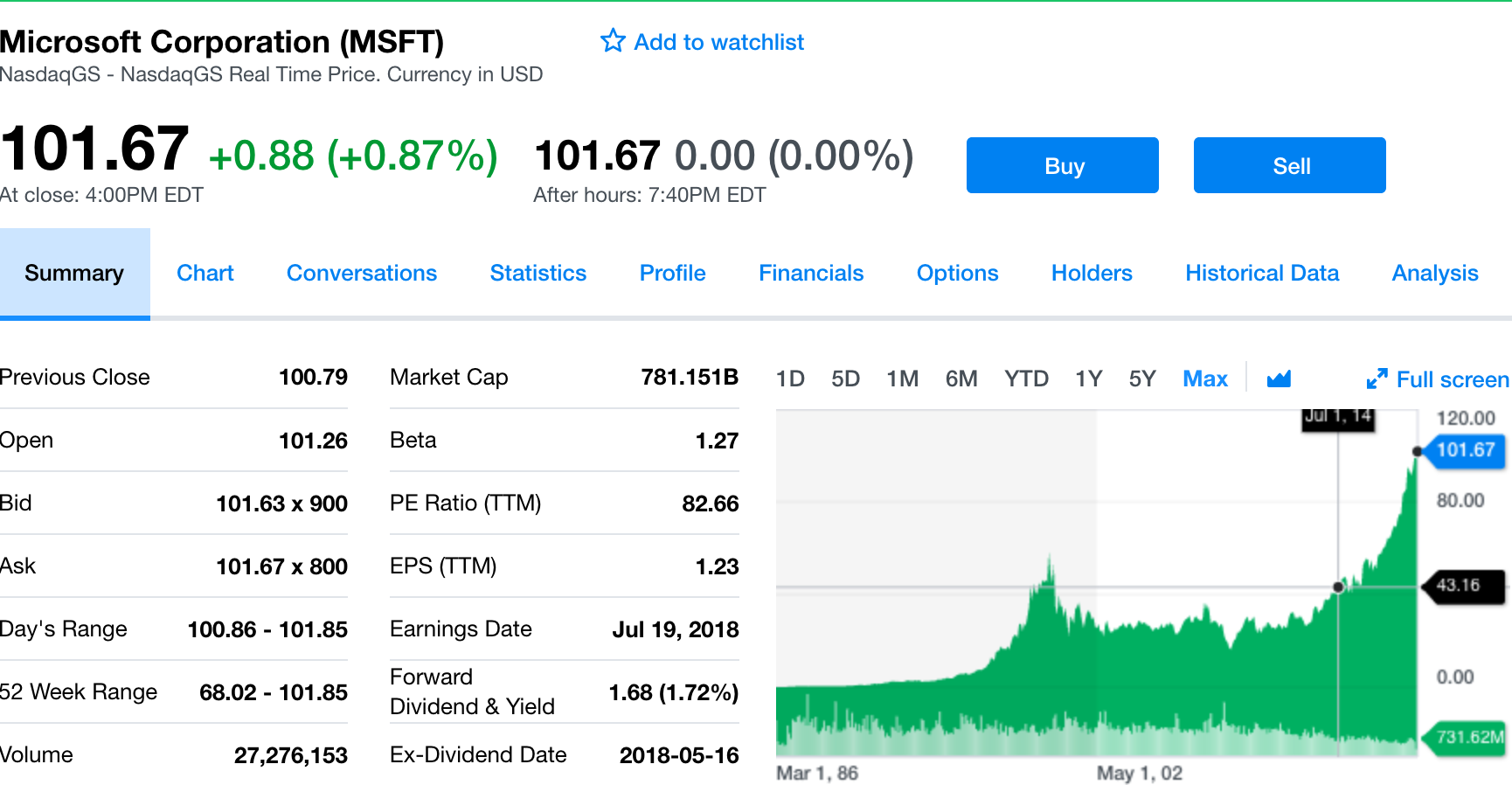Open the Options tab
The height and width of the screenshot is (785, 1512).
(957, 274)
